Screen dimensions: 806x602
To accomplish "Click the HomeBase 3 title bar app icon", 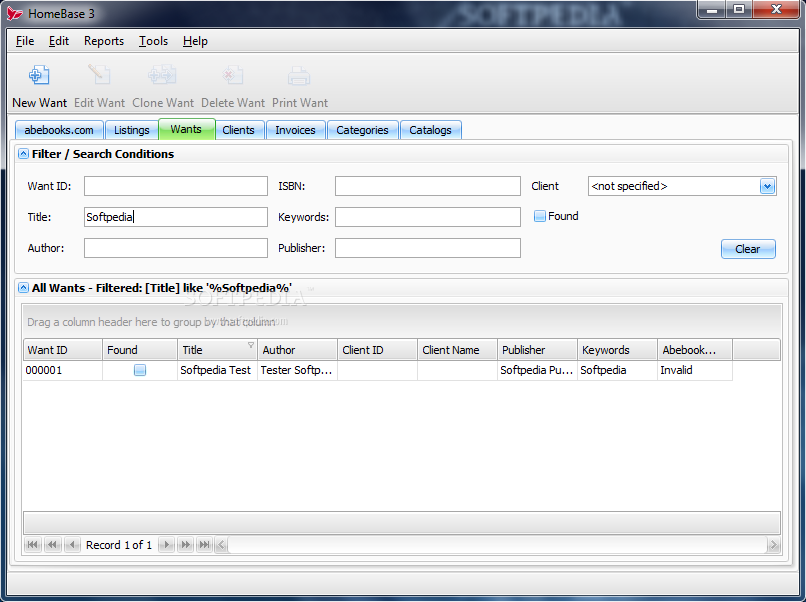I will [14, 13].
